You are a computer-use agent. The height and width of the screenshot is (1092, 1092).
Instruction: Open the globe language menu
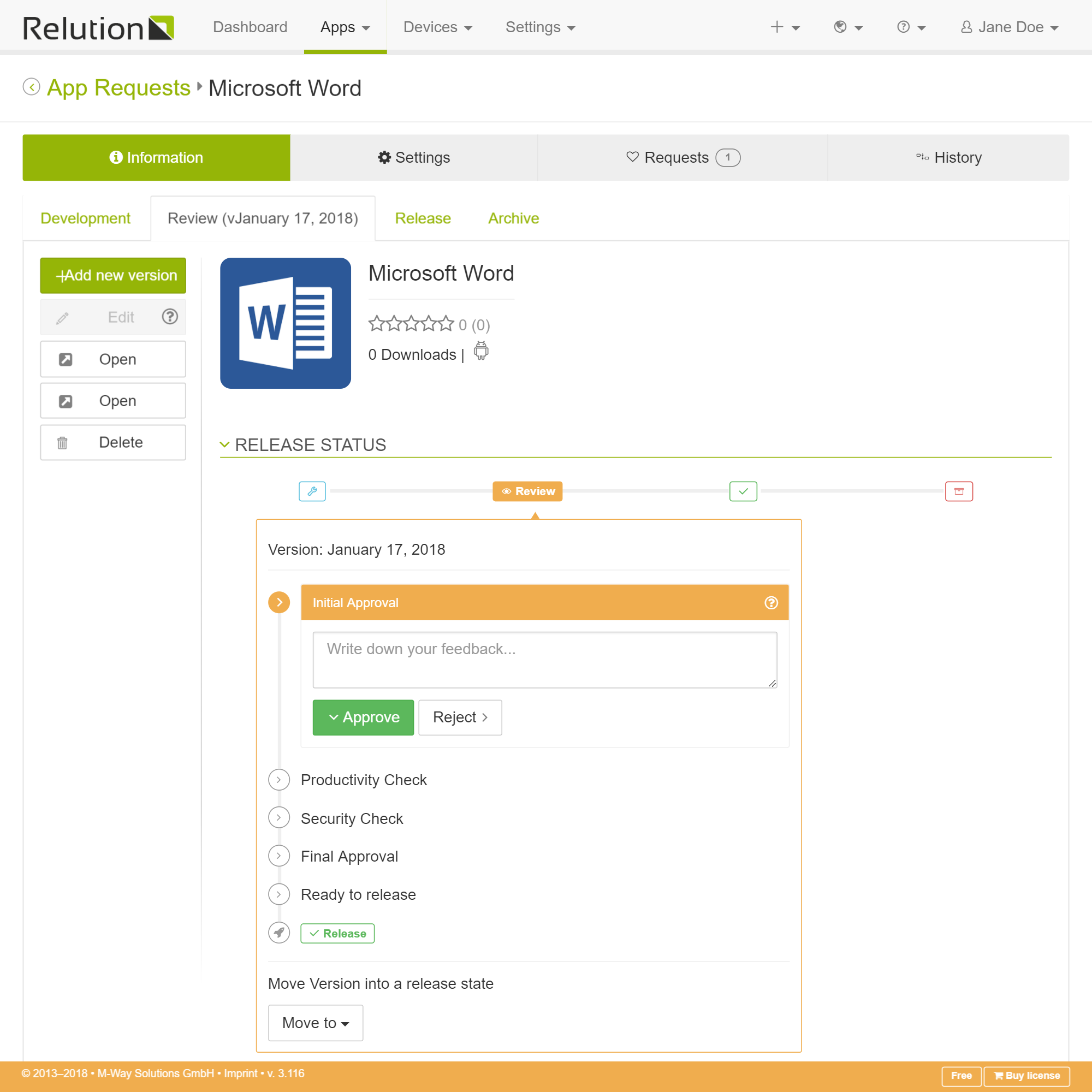[x=848, y=27]
